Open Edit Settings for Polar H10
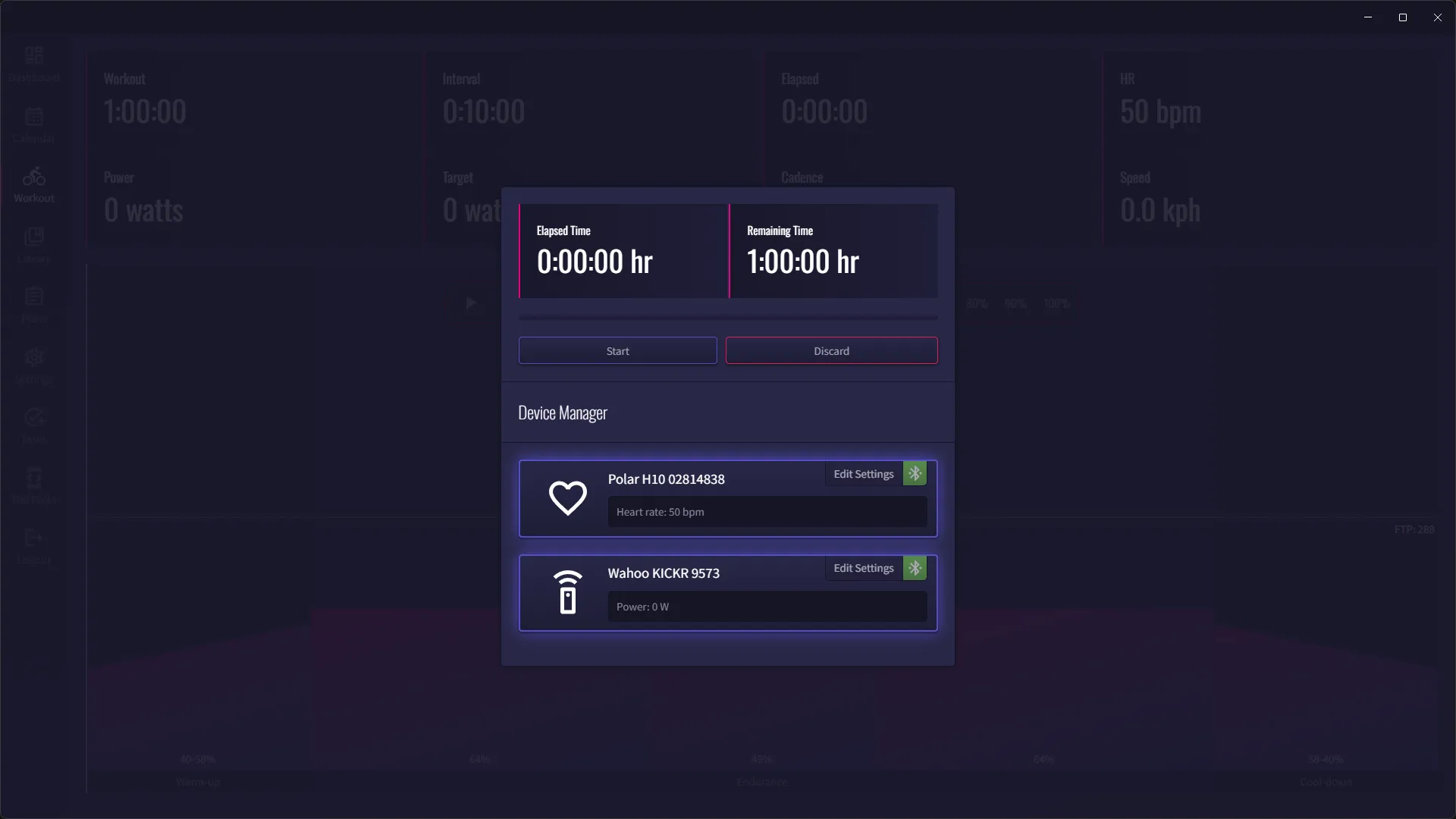Image resolution: width=1456 pixels, height=819 pixels. pos(863,474)
